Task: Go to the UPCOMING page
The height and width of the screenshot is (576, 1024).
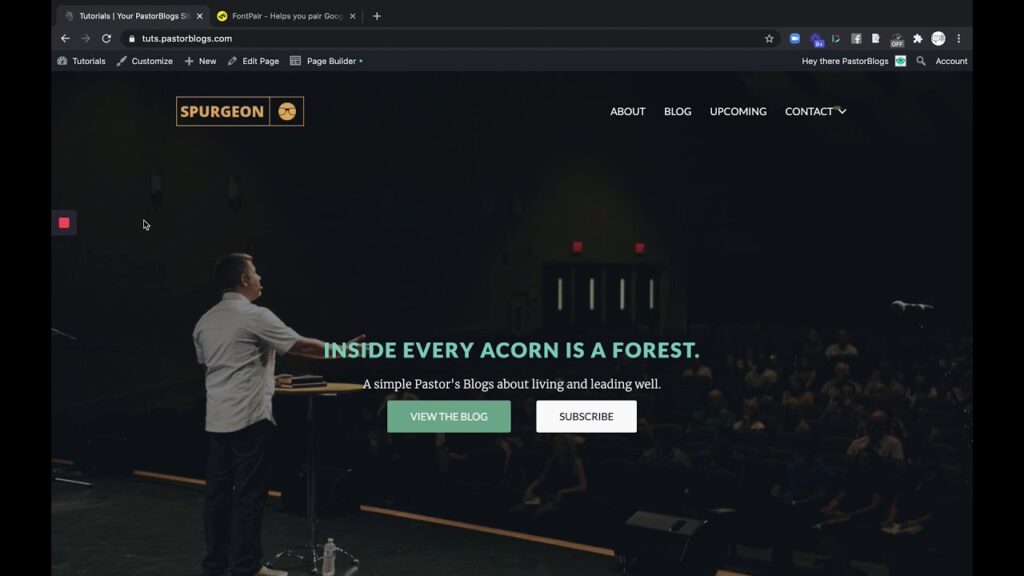Action: pos(738,111)
